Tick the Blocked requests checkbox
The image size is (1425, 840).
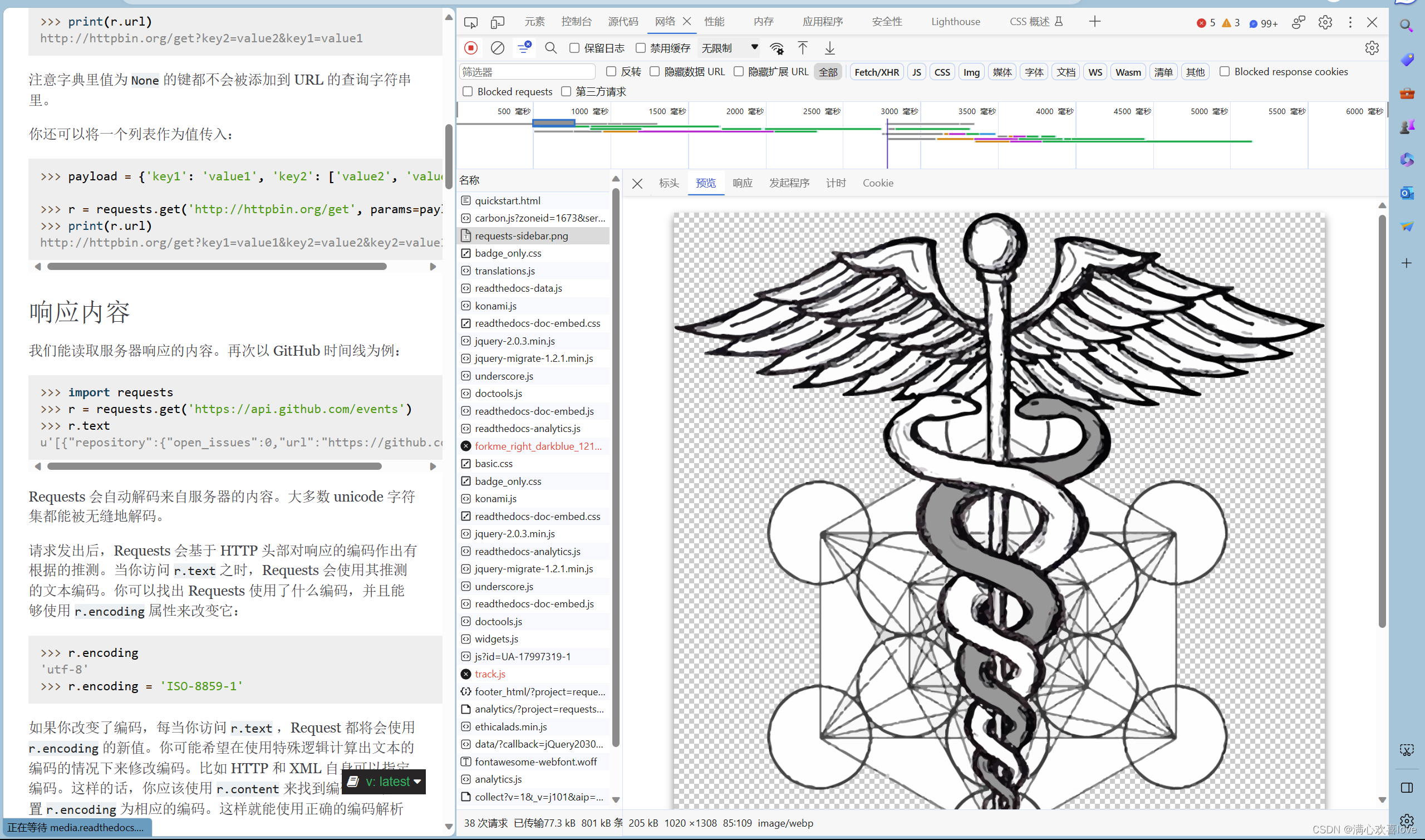point(468,92)
